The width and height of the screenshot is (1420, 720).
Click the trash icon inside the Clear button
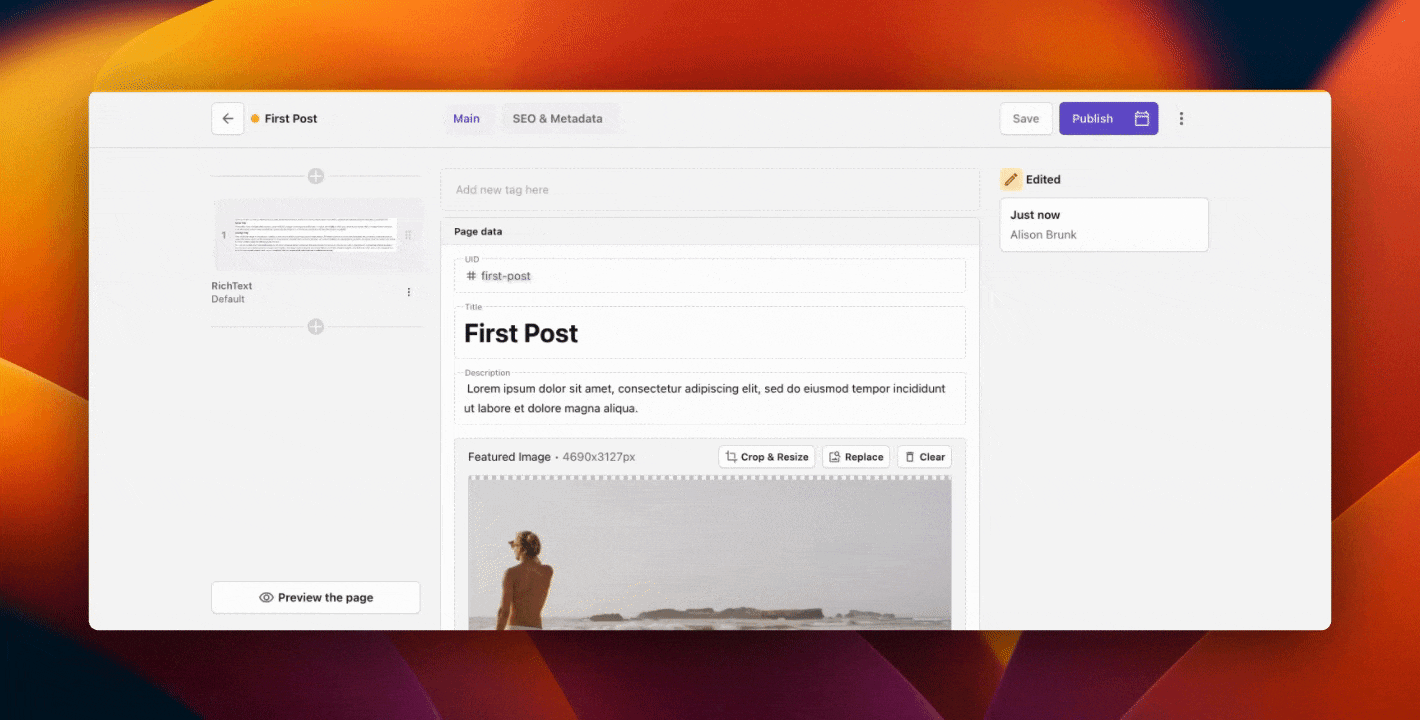coord(908,456)
